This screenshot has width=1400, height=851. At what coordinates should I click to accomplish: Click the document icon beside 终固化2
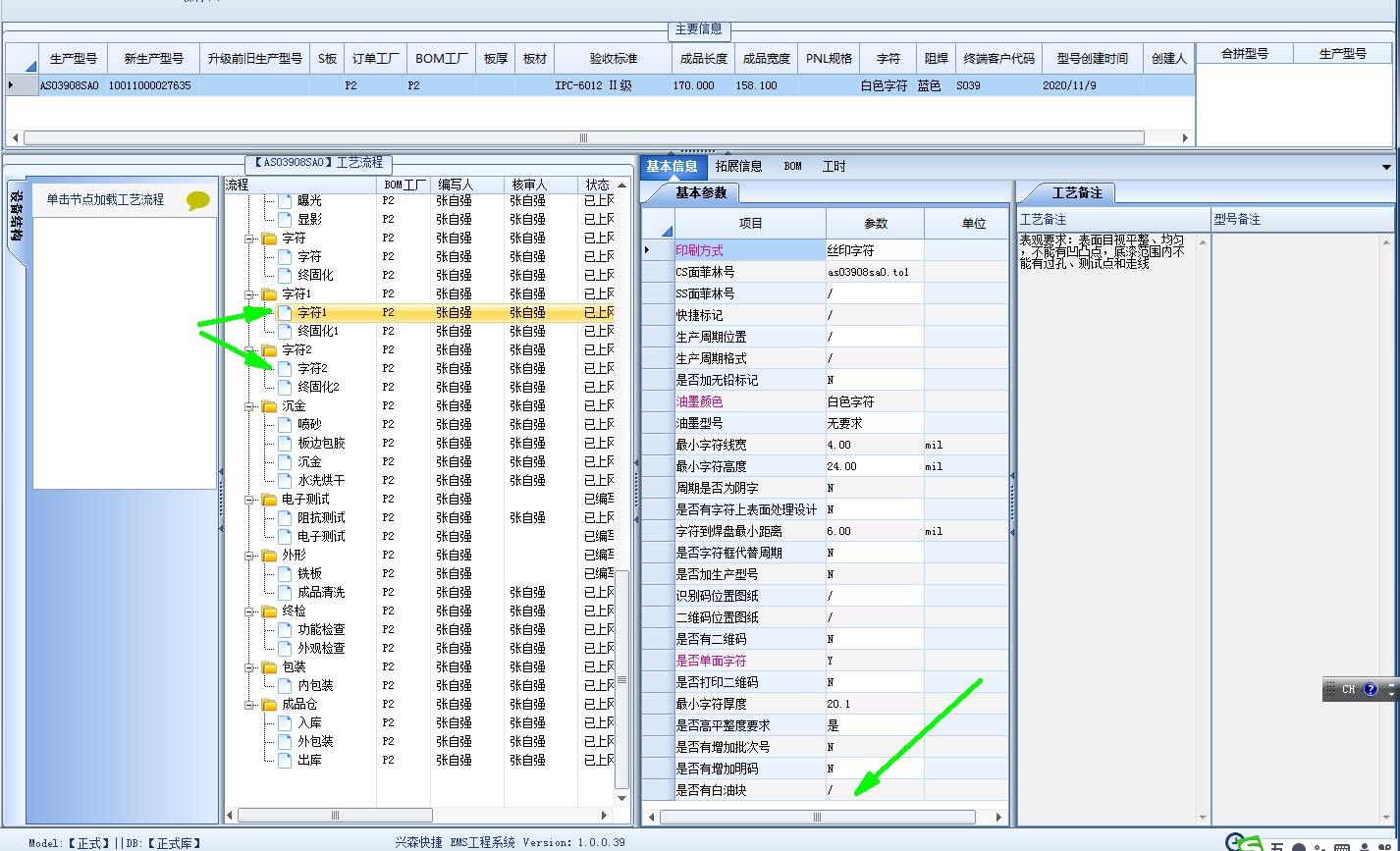tap(285, 388)
